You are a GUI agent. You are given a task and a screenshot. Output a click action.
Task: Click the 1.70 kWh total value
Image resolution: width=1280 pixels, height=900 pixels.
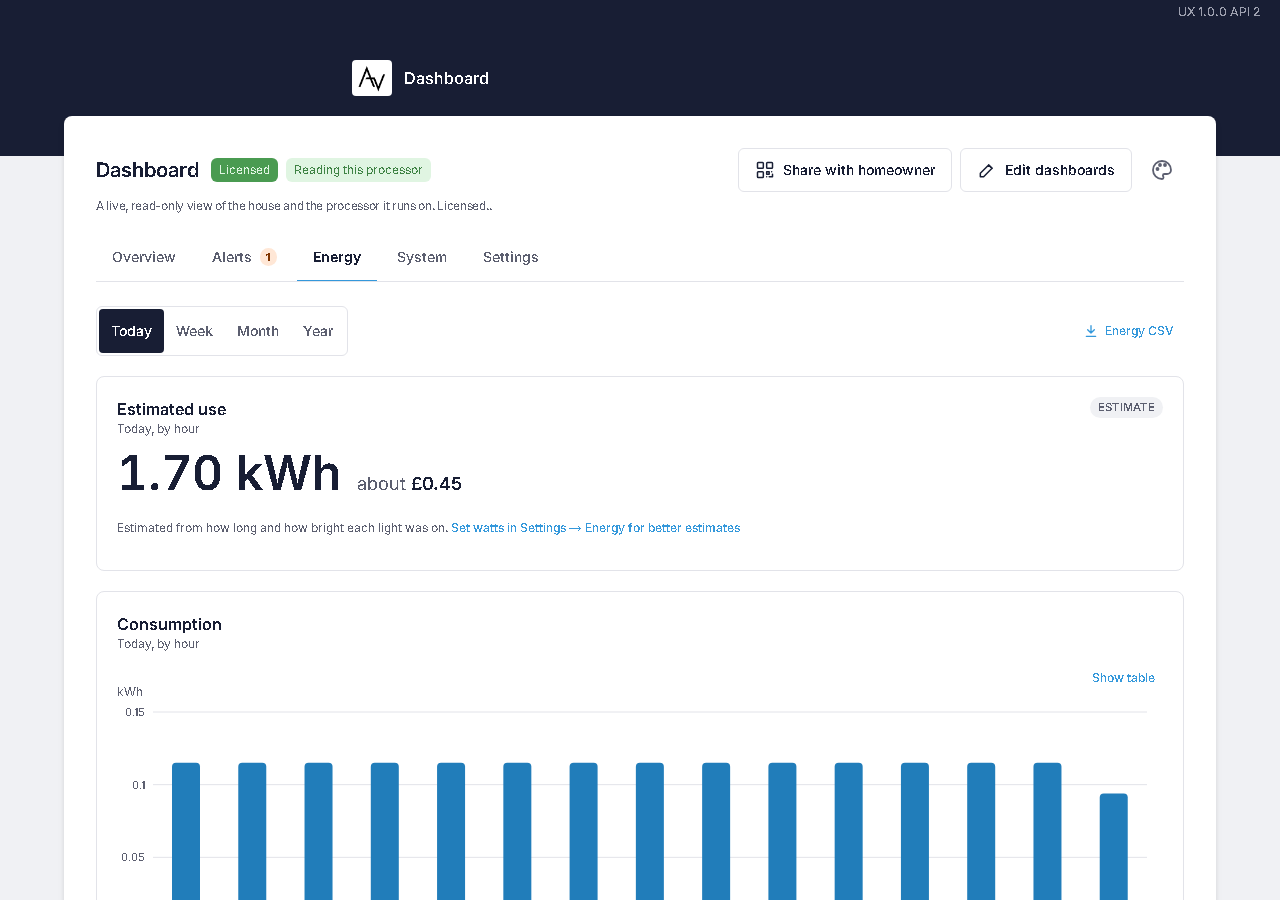pos(229,473)
